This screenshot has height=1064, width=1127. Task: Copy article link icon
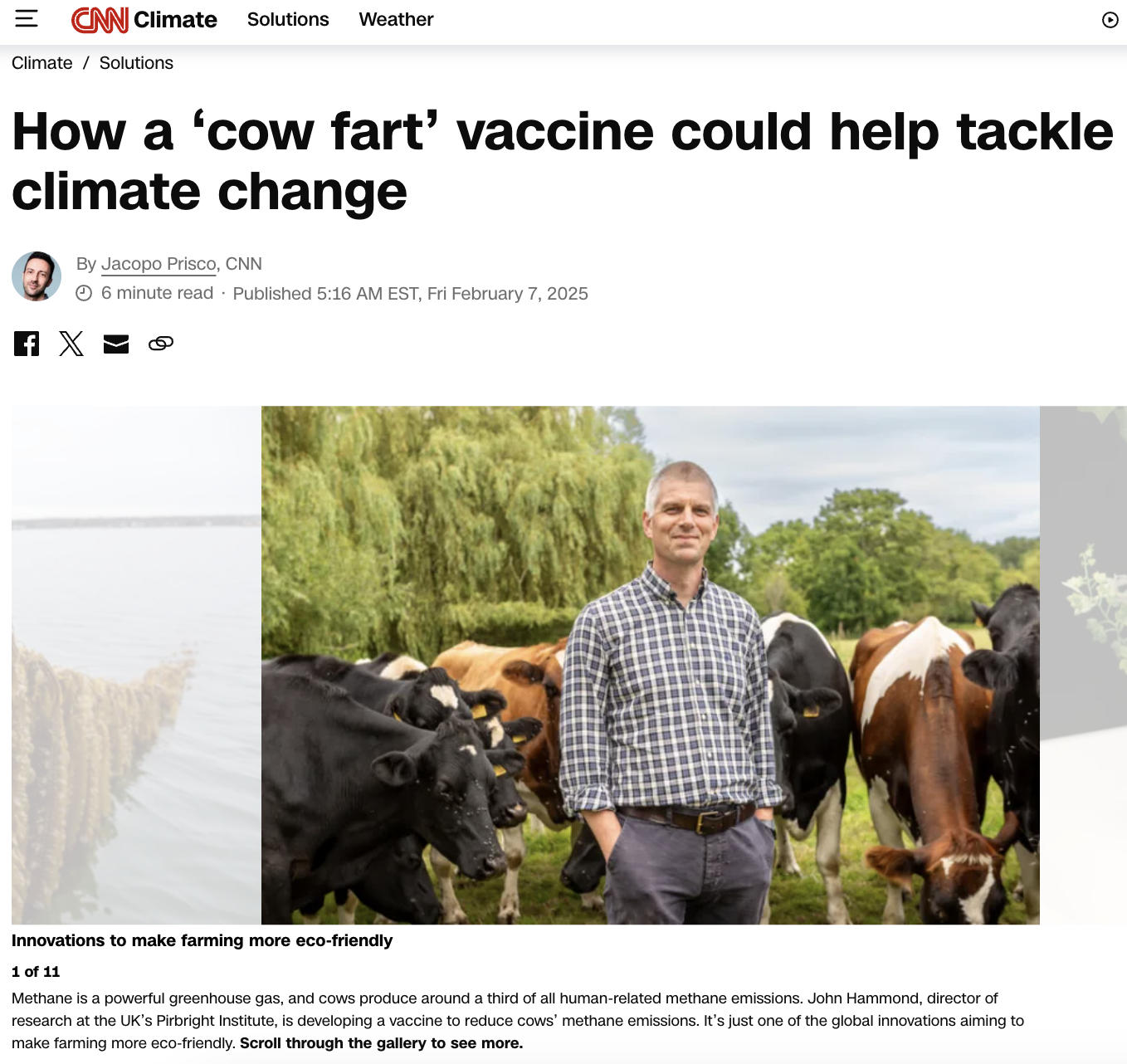161,344
